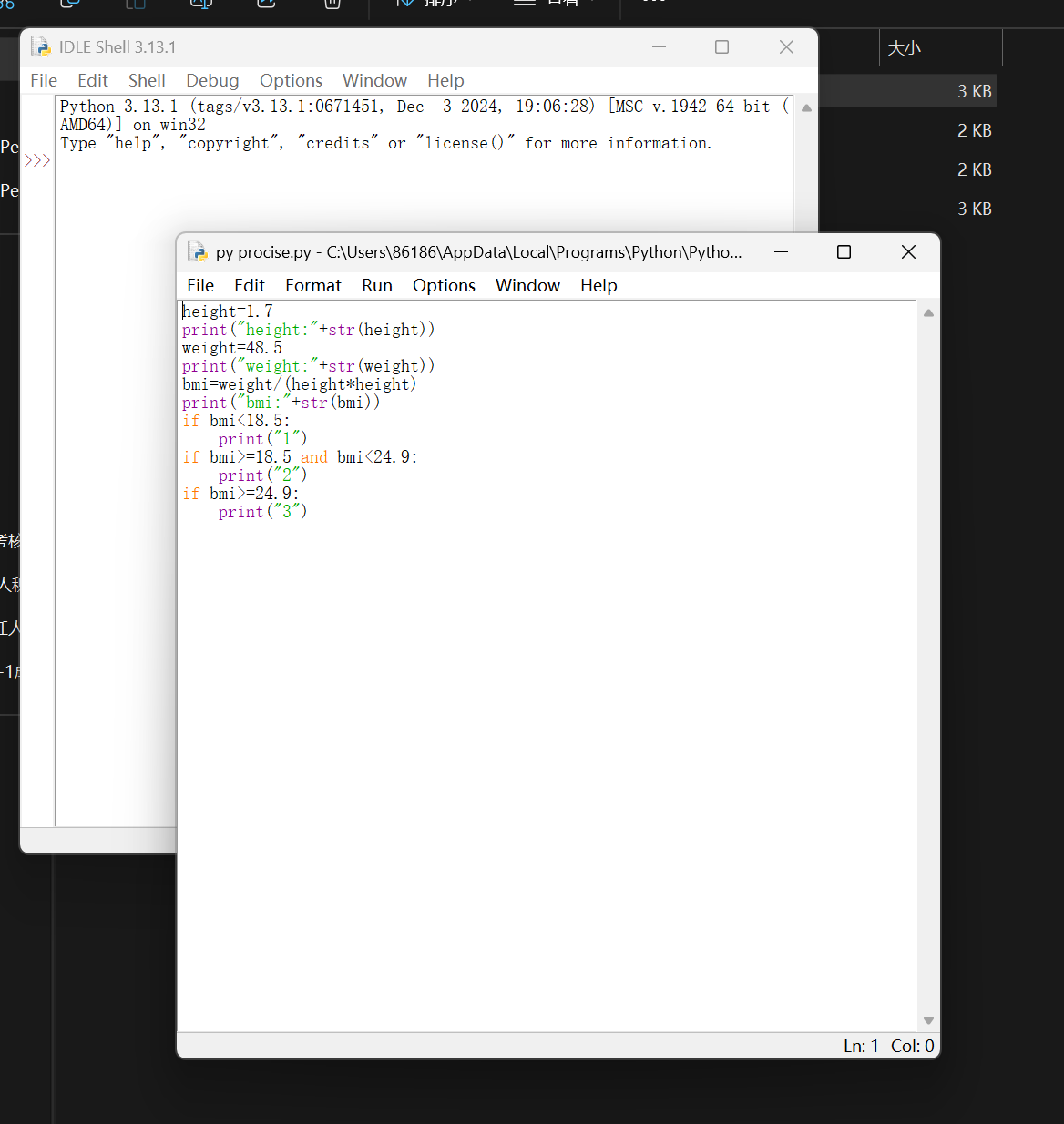Open Options menu in IDLE Shell window
Viewport: 1064px width, 1124px height.
(x=291, y=80)
